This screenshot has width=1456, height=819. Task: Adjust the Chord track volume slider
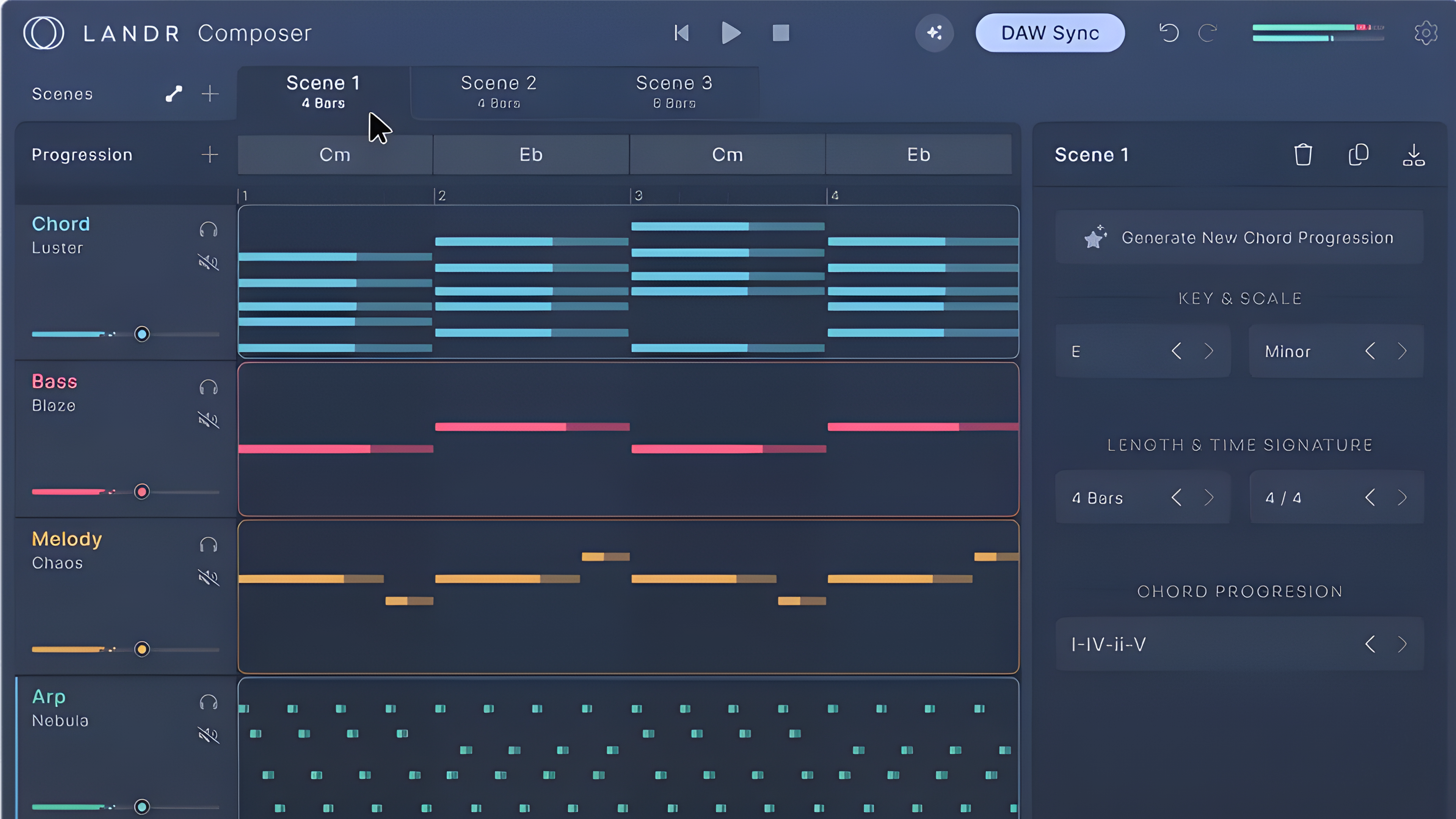pos(142,334)
